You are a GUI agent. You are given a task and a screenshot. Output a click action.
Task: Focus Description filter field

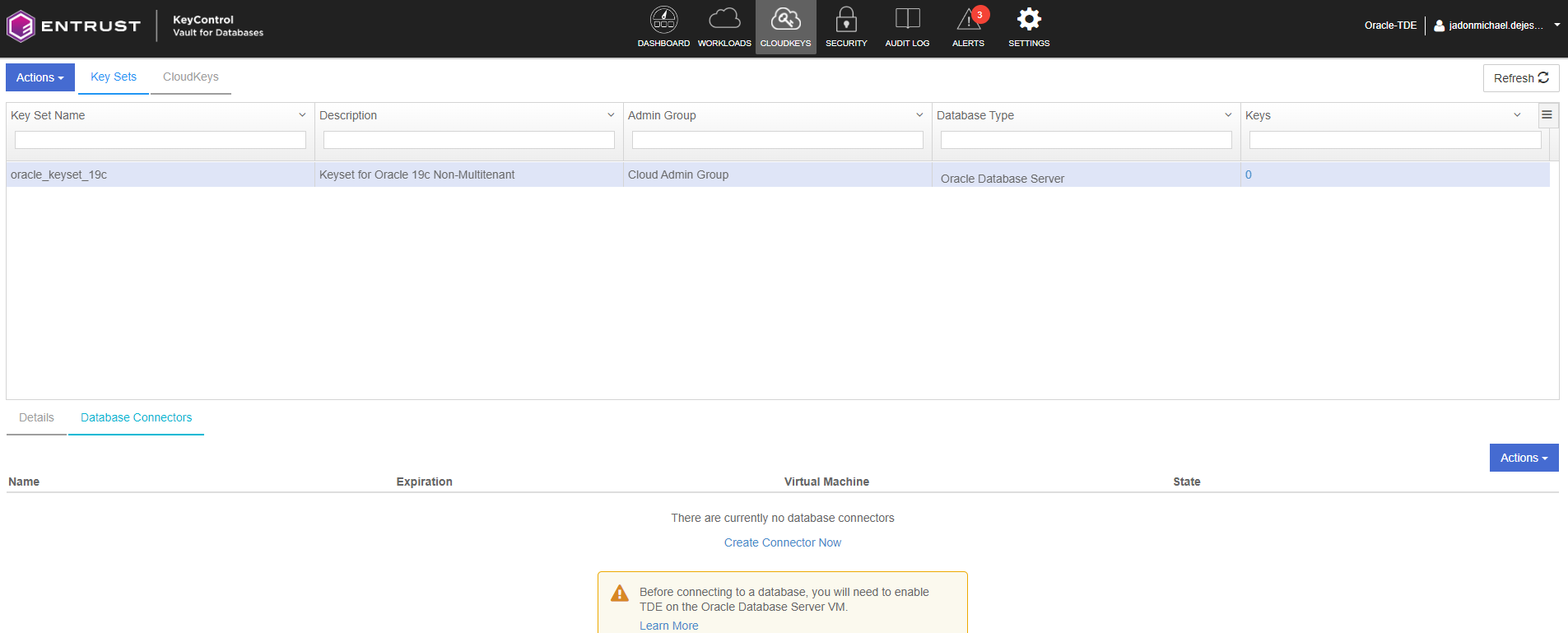tap(469, 140)
